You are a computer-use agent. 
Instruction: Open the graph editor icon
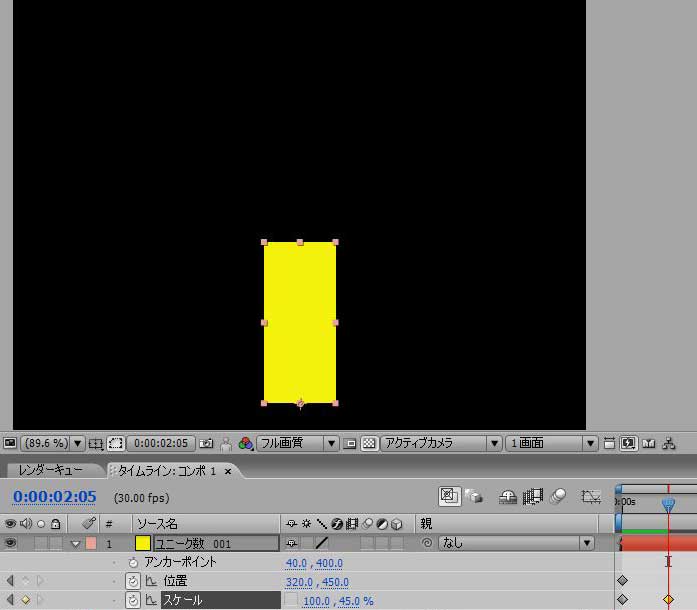click(x=591, y=497)
